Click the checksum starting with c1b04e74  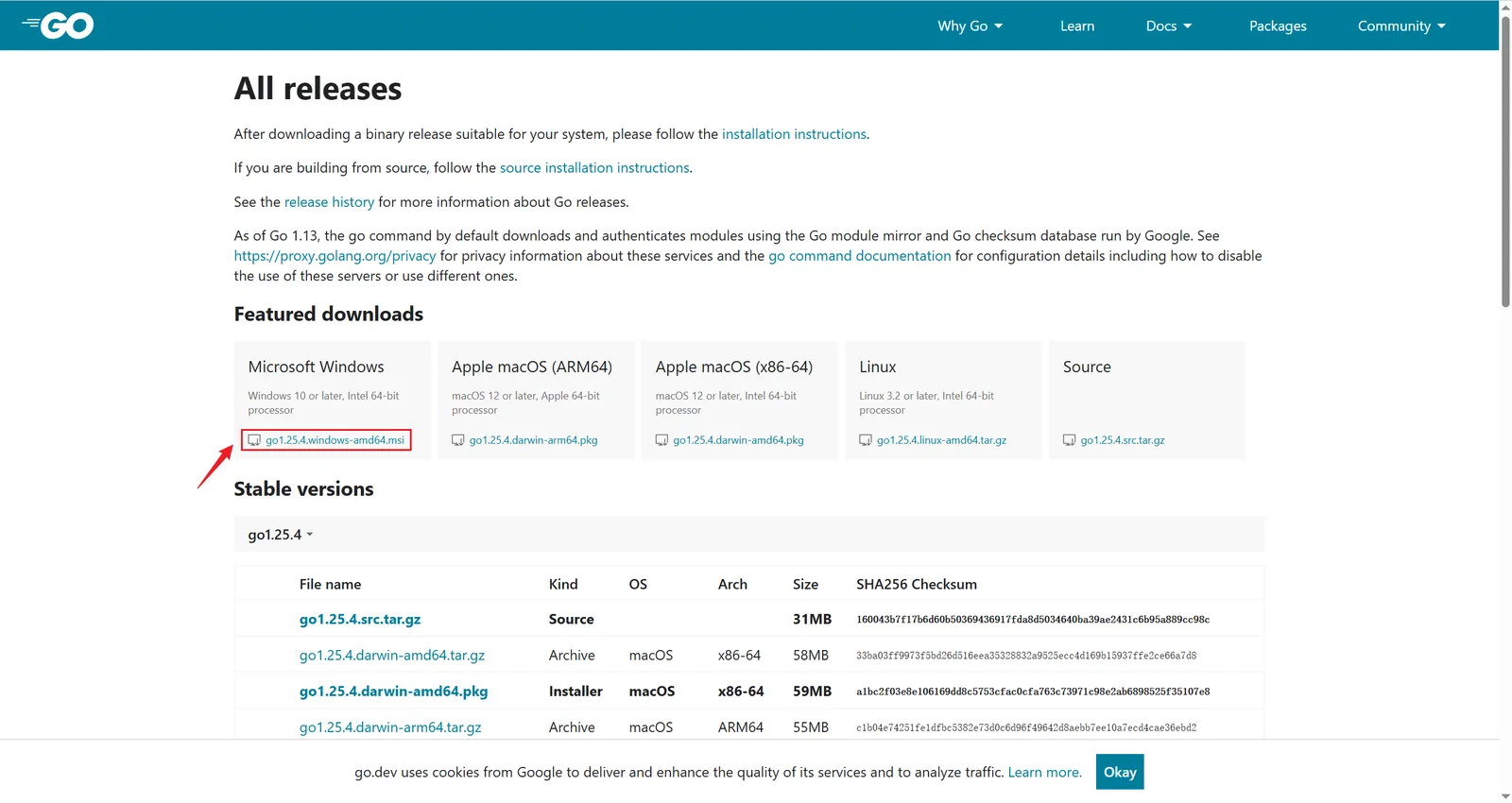coord(1026,727)
